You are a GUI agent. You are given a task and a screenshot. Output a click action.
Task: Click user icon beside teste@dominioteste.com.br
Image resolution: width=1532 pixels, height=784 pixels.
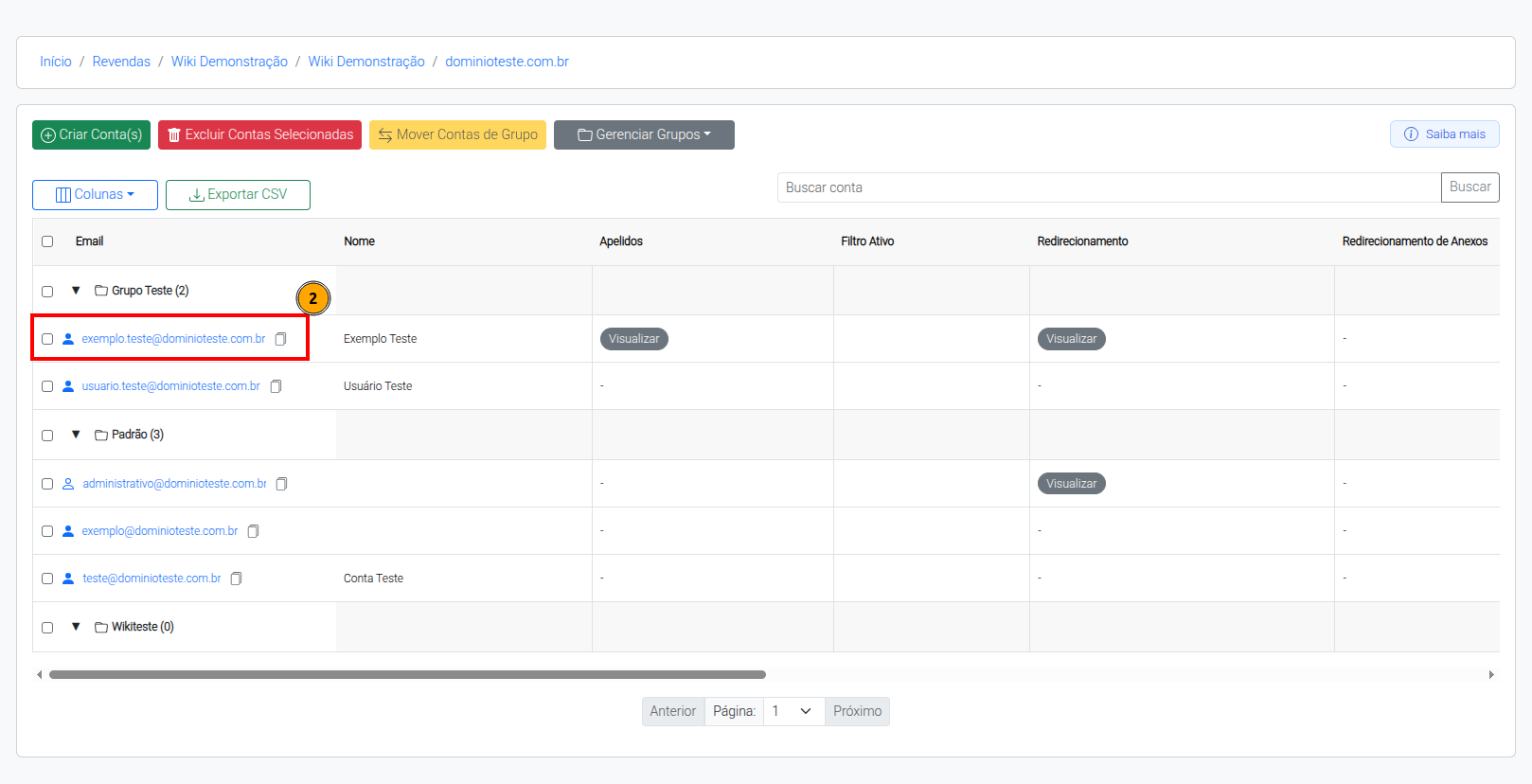68,579
